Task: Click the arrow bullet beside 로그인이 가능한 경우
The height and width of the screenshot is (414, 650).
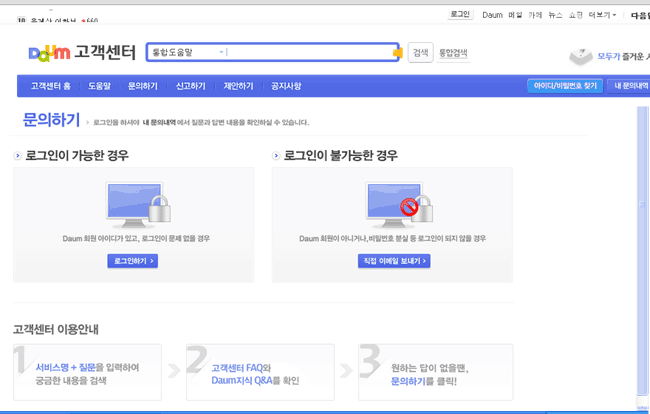Action: coord(17,156)
